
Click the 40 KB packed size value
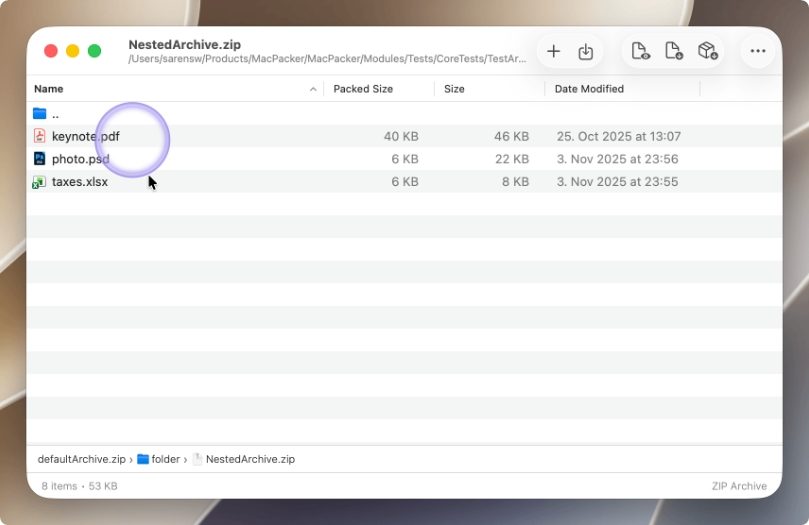[401, 136]
